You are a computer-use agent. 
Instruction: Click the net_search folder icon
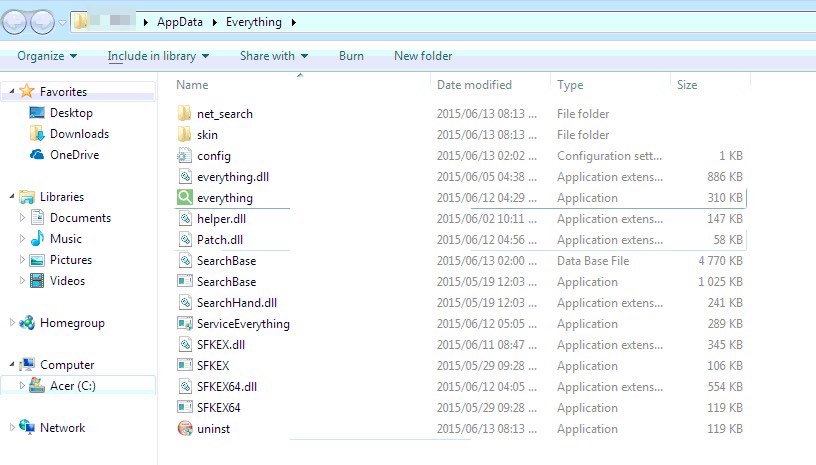(x=184, y=114)
